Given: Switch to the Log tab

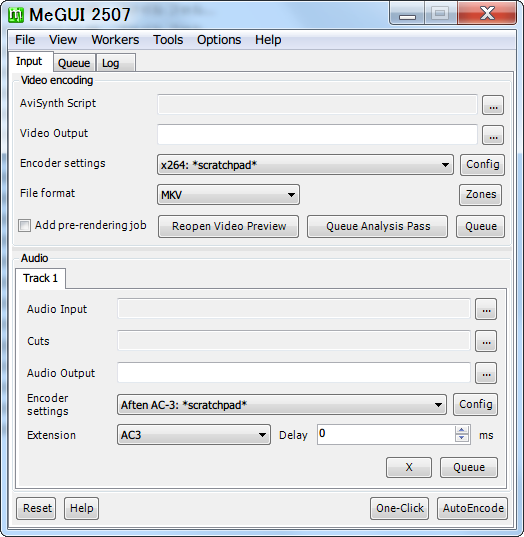Looking at the screenshot, I should pyautogui.click(x=116, y=63).
